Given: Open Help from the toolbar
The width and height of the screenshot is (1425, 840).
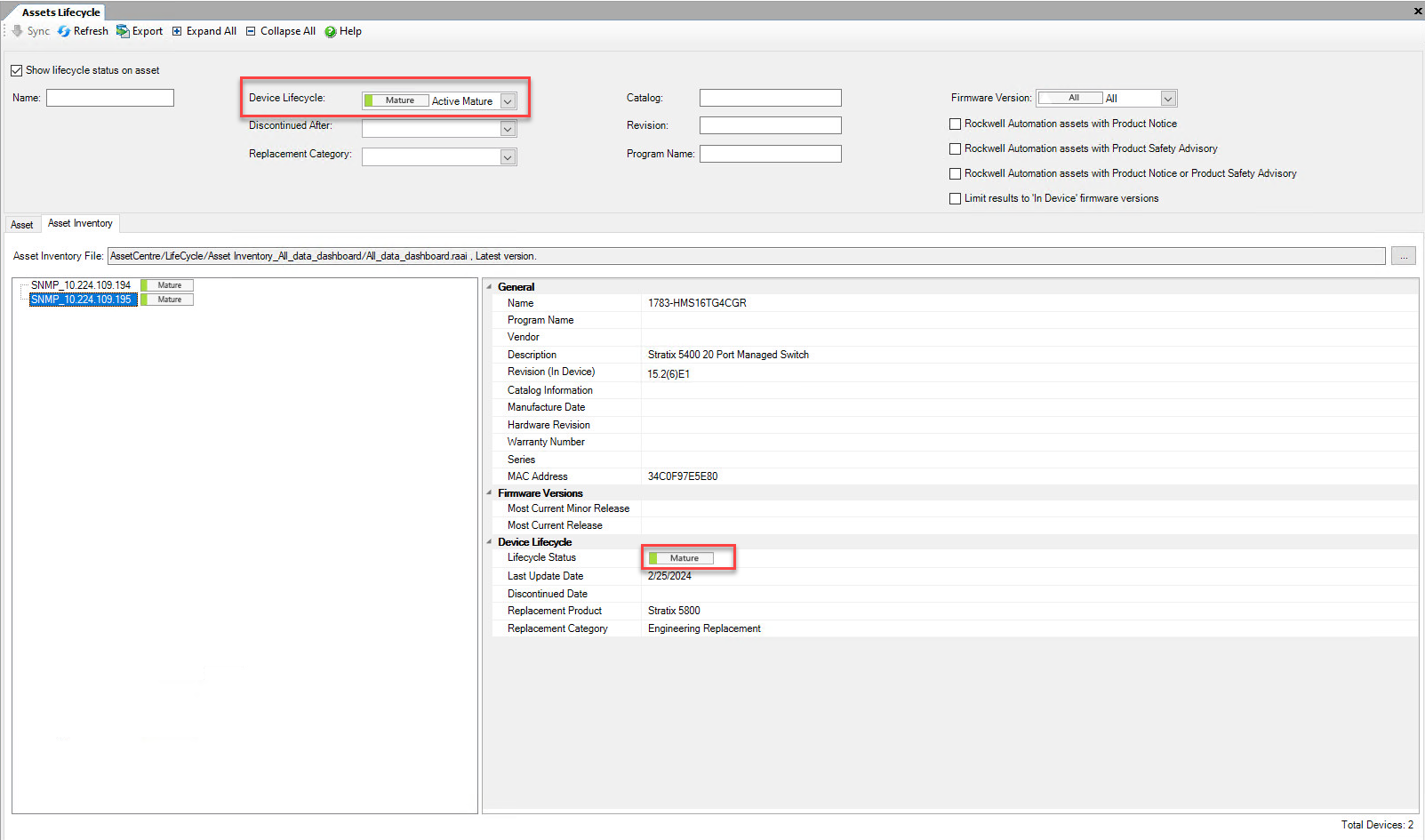Looking at the screenshot, I should [x=343, y=31].
